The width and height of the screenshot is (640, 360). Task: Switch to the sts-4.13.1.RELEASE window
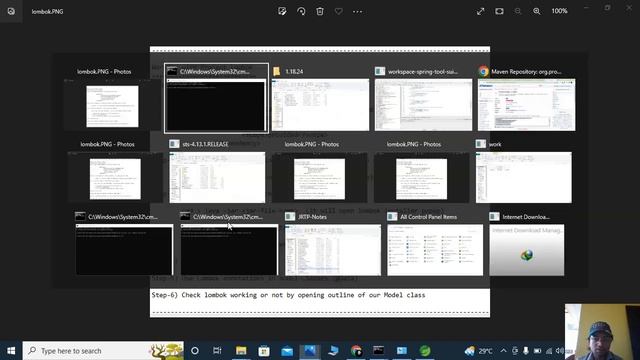217,171
